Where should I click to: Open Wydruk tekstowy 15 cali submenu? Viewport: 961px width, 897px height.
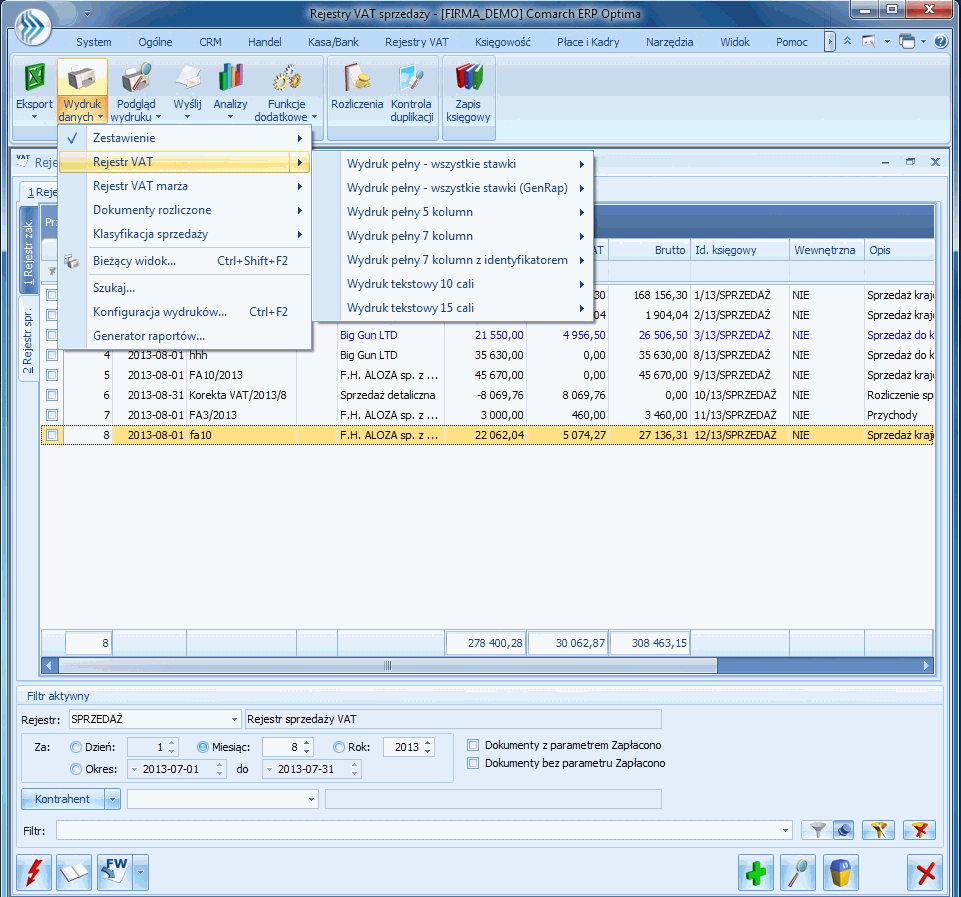pos(466,308)
